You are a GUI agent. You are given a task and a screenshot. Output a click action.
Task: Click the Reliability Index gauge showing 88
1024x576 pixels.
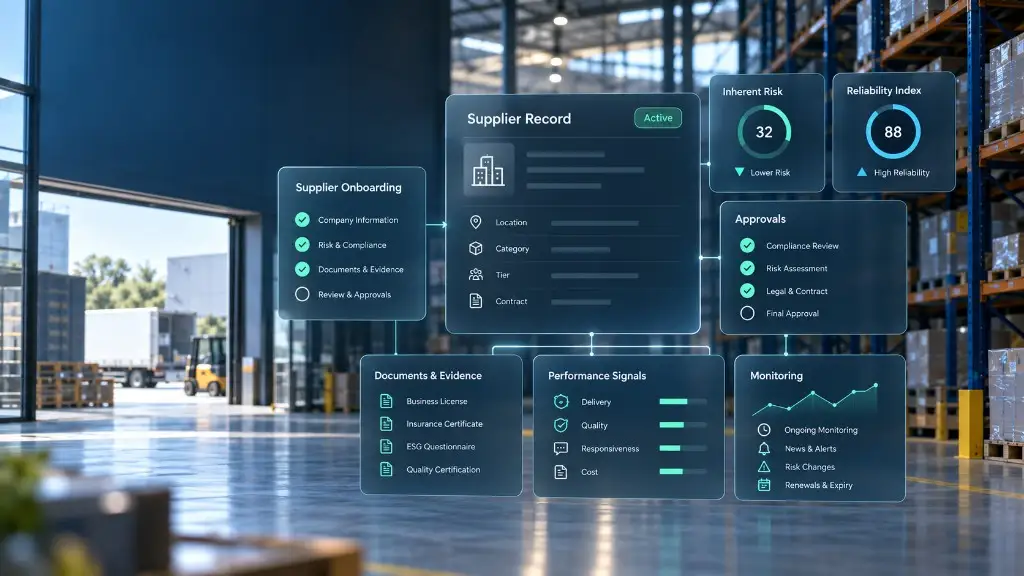point(893,132)
